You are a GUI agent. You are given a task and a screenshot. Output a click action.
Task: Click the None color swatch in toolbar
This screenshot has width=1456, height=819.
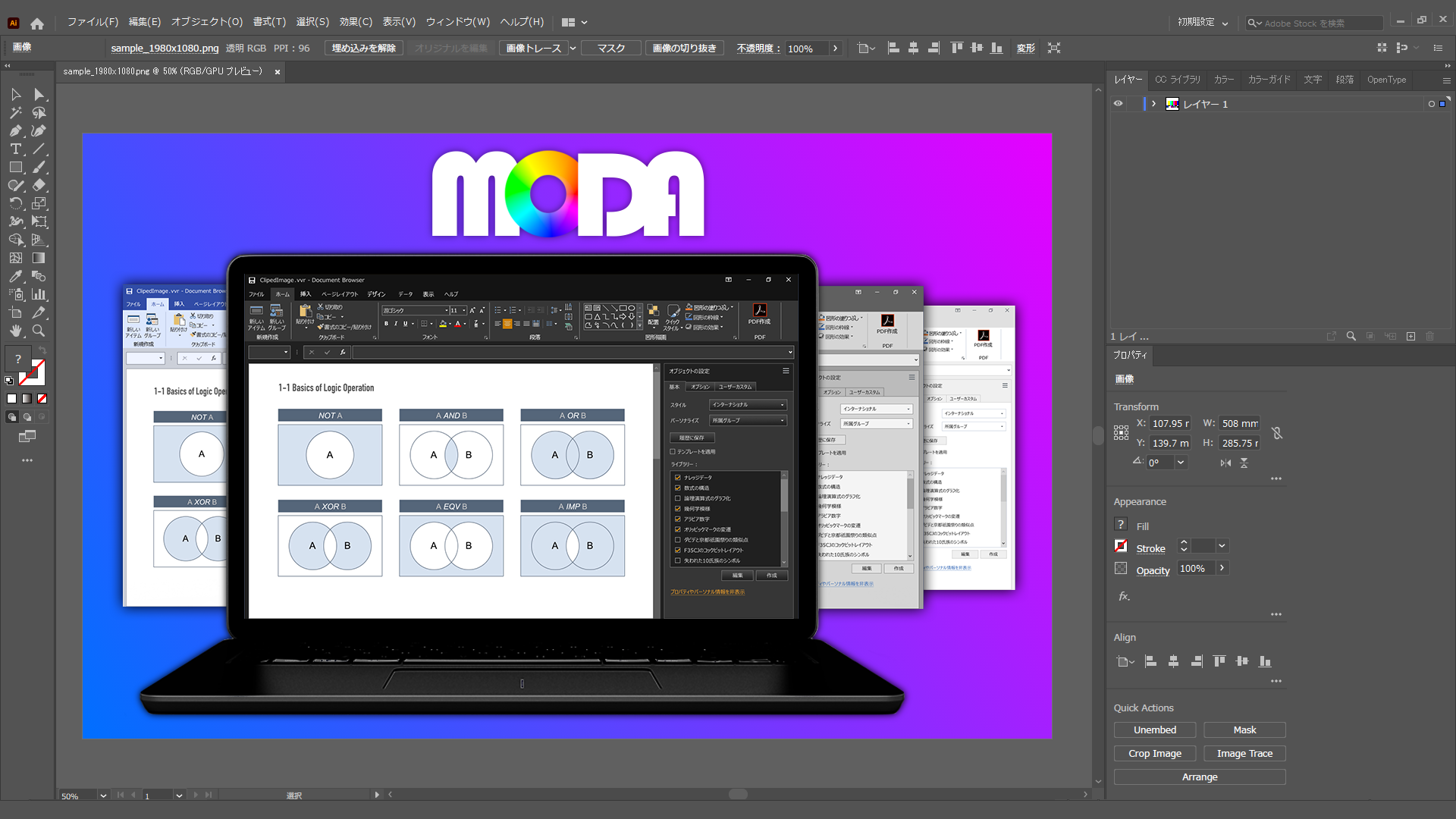click(42, 399)
